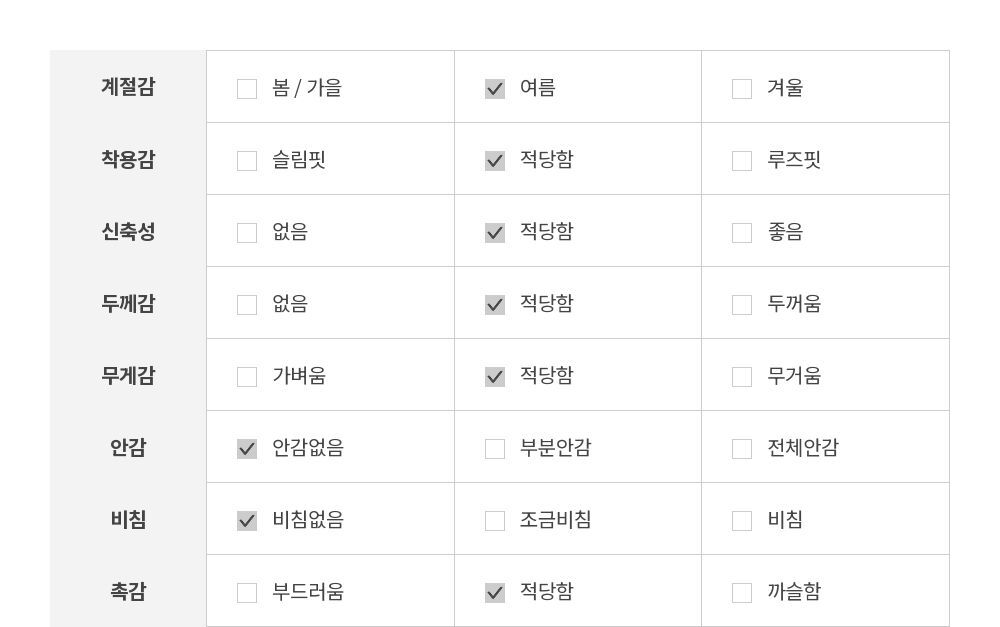Viewport: 1000px width, 627px height.
Task: Enable the 좋음 stretch checkbox
Action: (742, 233)
